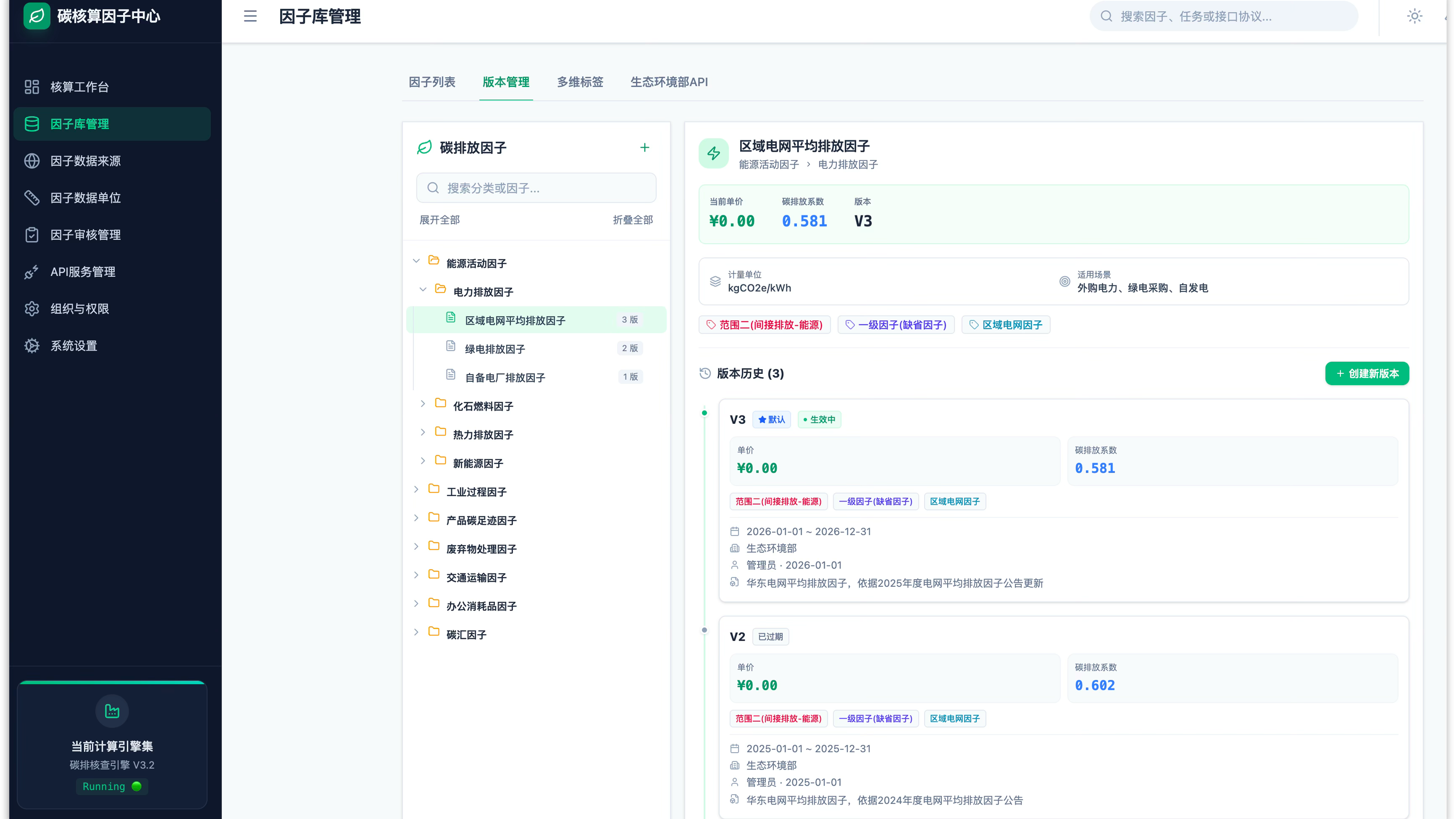Screen dimensions: 1456x819
Task: Select the 绿电排放因子 tree row
Action: click(x=536, y=349)
